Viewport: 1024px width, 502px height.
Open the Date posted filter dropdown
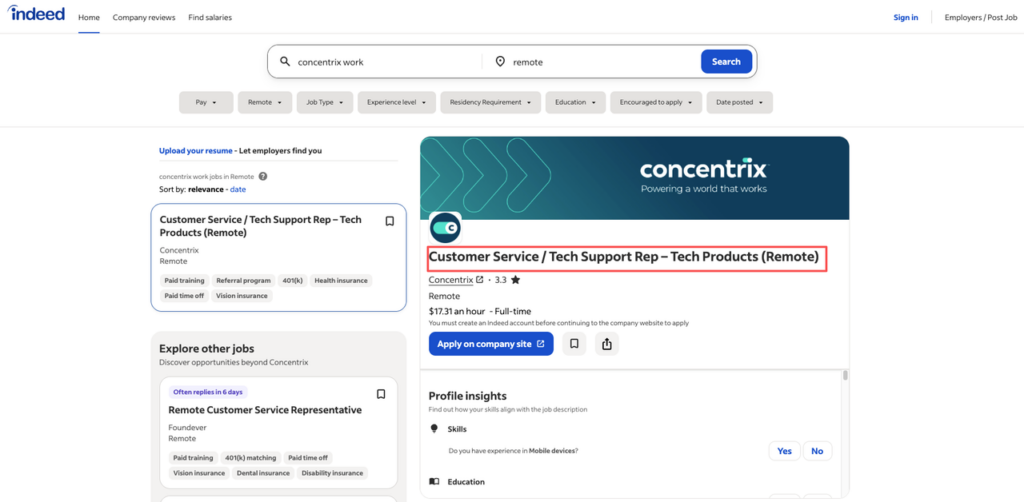point(739,102)
